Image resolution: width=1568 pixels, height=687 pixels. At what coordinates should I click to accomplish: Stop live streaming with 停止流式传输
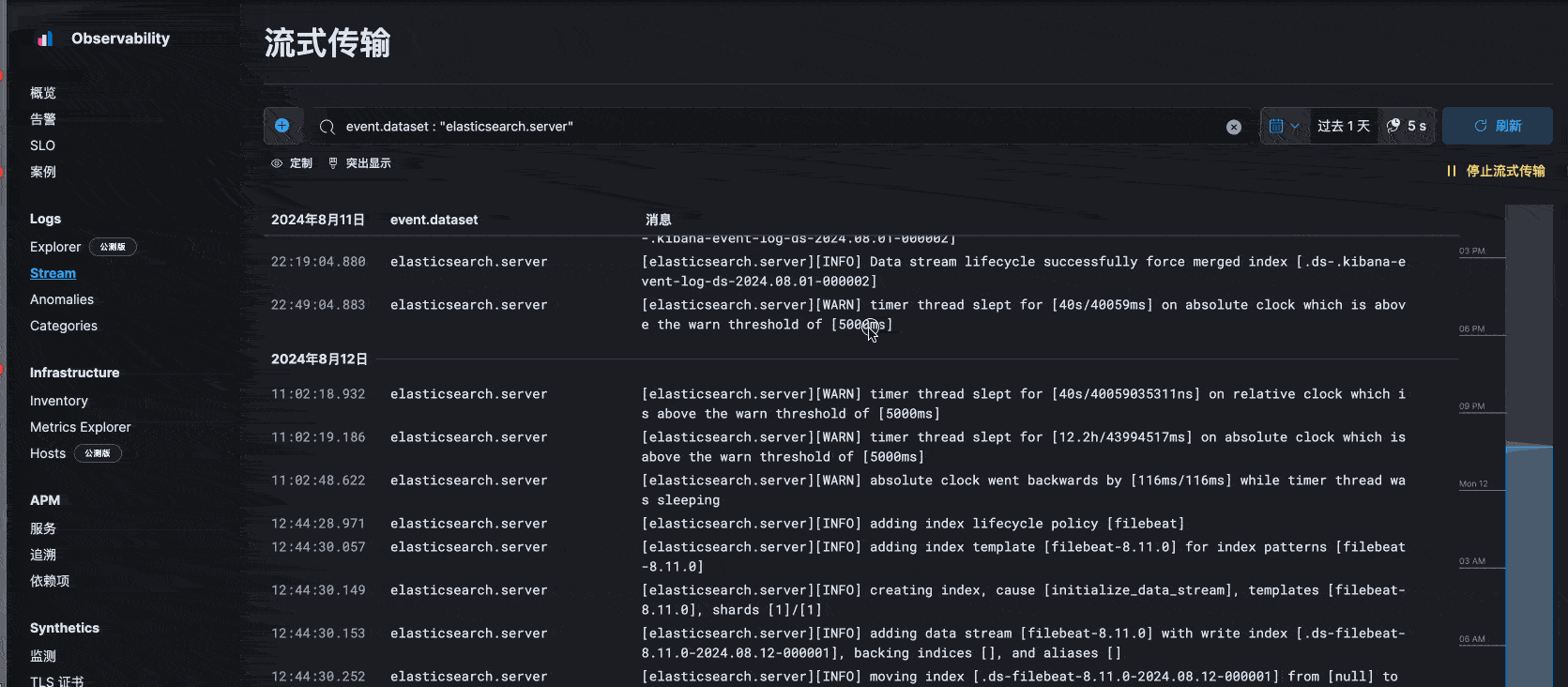point(1496,171)
